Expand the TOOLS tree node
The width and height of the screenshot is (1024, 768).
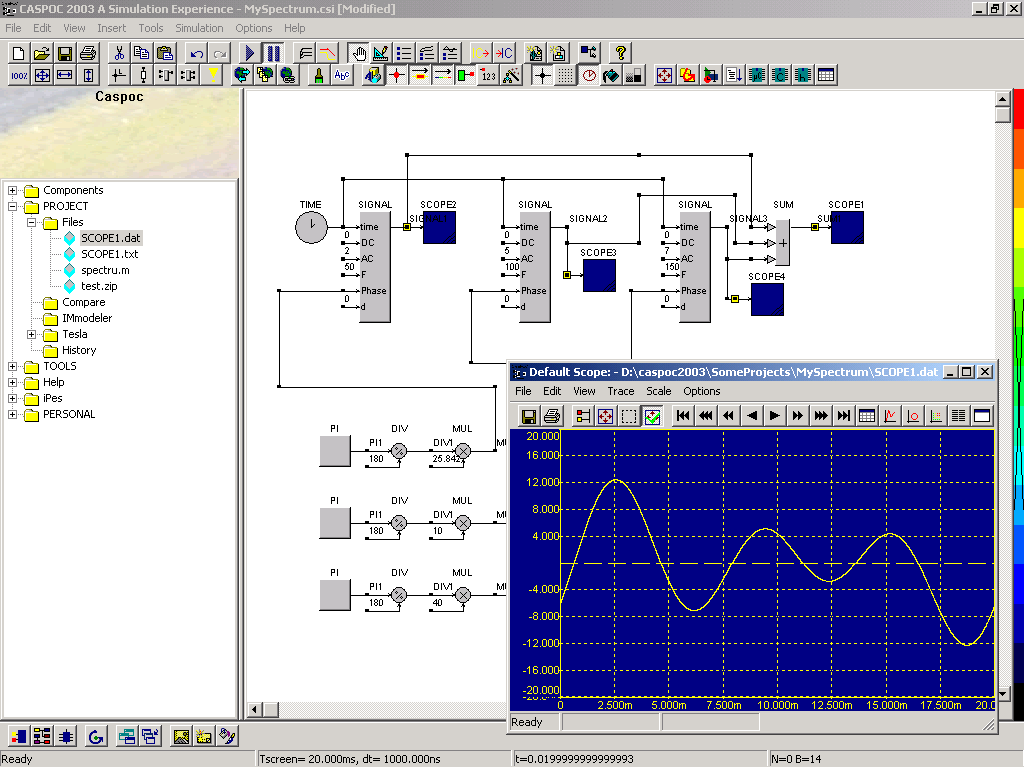12,366
